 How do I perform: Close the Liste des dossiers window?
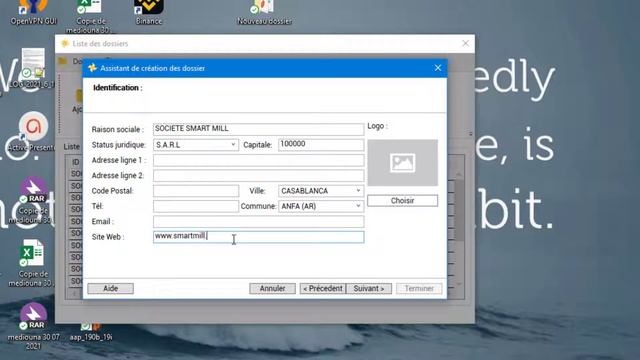click(x=465, y=43)
